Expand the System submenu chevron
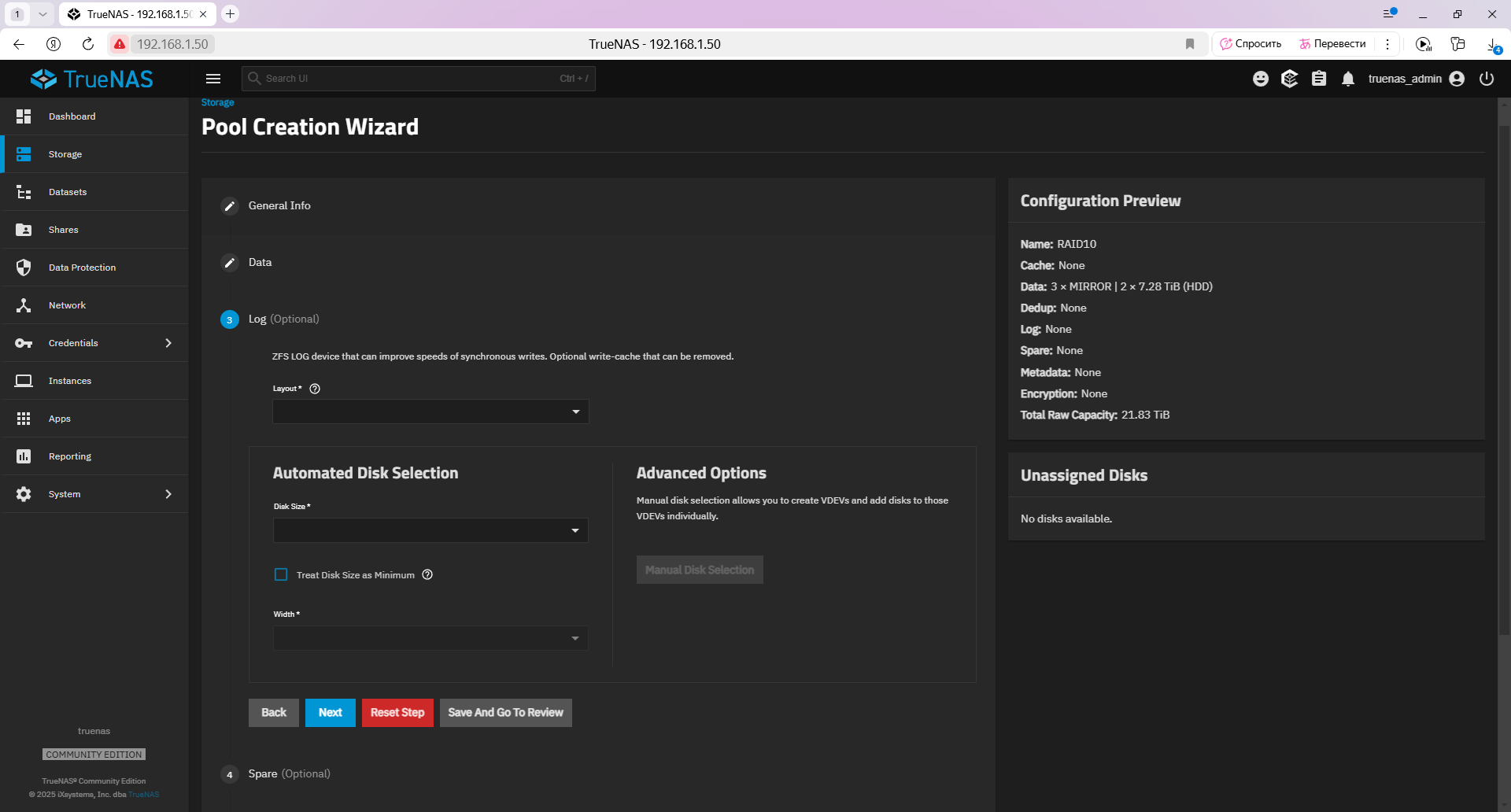 (168, 494)
